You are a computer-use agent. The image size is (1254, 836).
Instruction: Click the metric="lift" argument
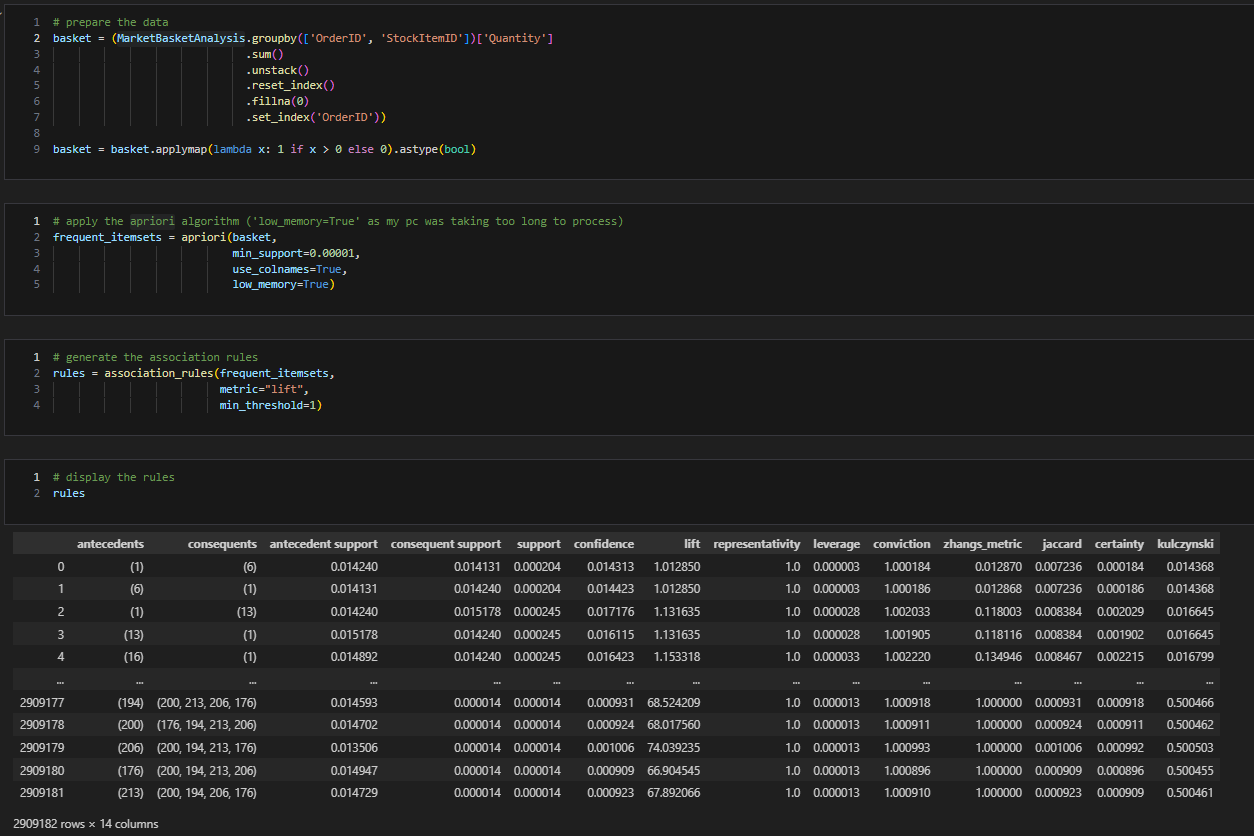pyautogui.click(x=264, y=389)
